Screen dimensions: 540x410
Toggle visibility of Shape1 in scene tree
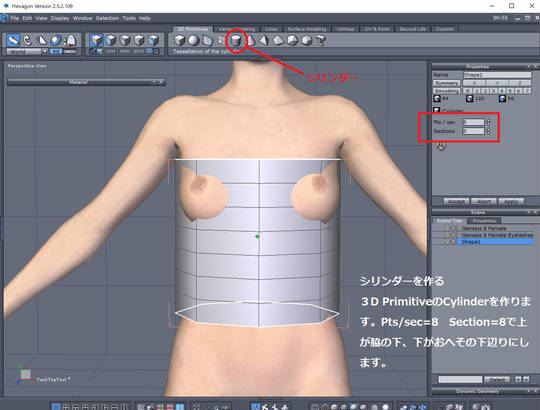tap(448, 242)
